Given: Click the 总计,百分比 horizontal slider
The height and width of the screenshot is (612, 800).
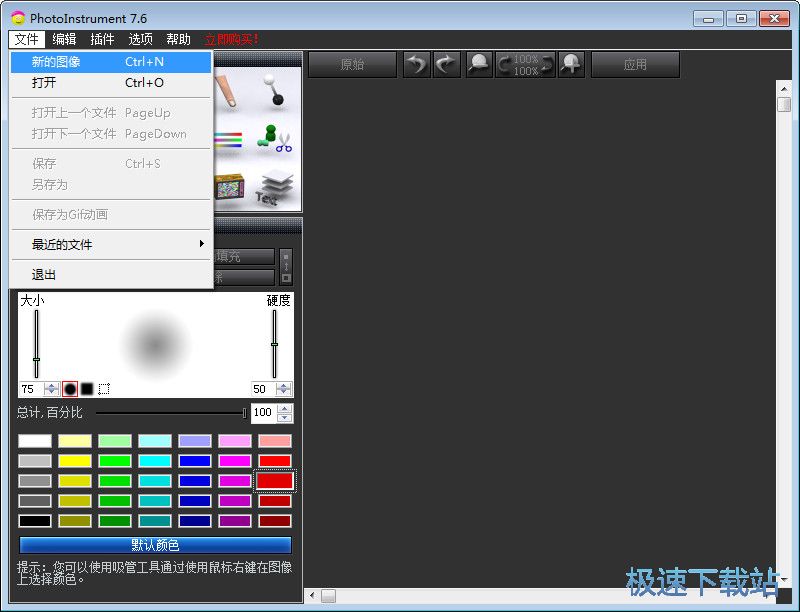Looking at the screenshot, I should [170, 412].
